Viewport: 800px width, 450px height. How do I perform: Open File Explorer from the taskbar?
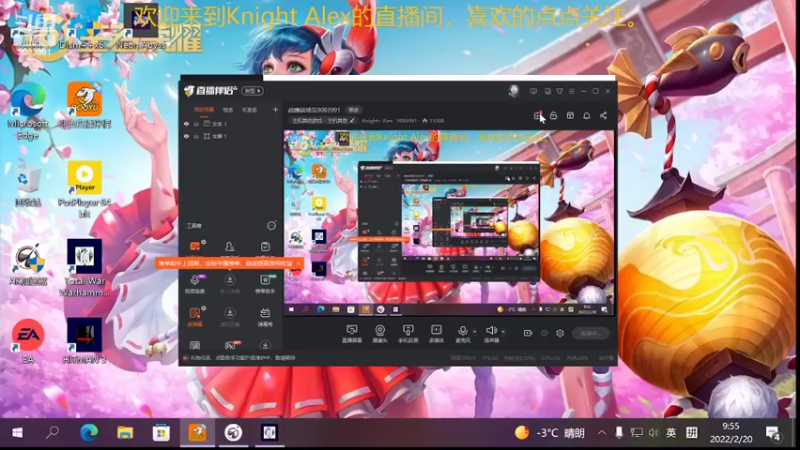click(125, 433)
